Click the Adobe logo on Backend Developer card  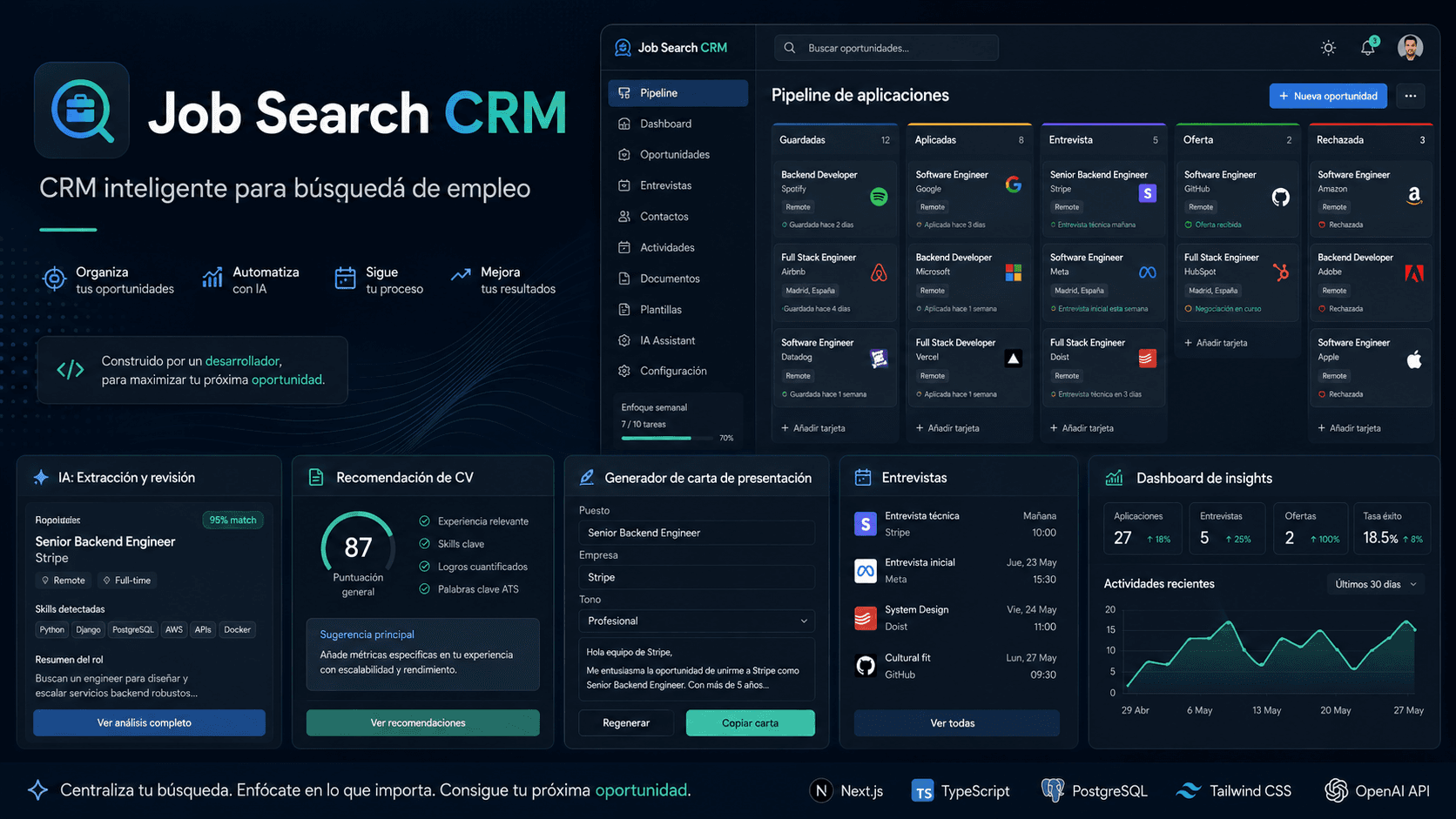[x=1414, y=273]
